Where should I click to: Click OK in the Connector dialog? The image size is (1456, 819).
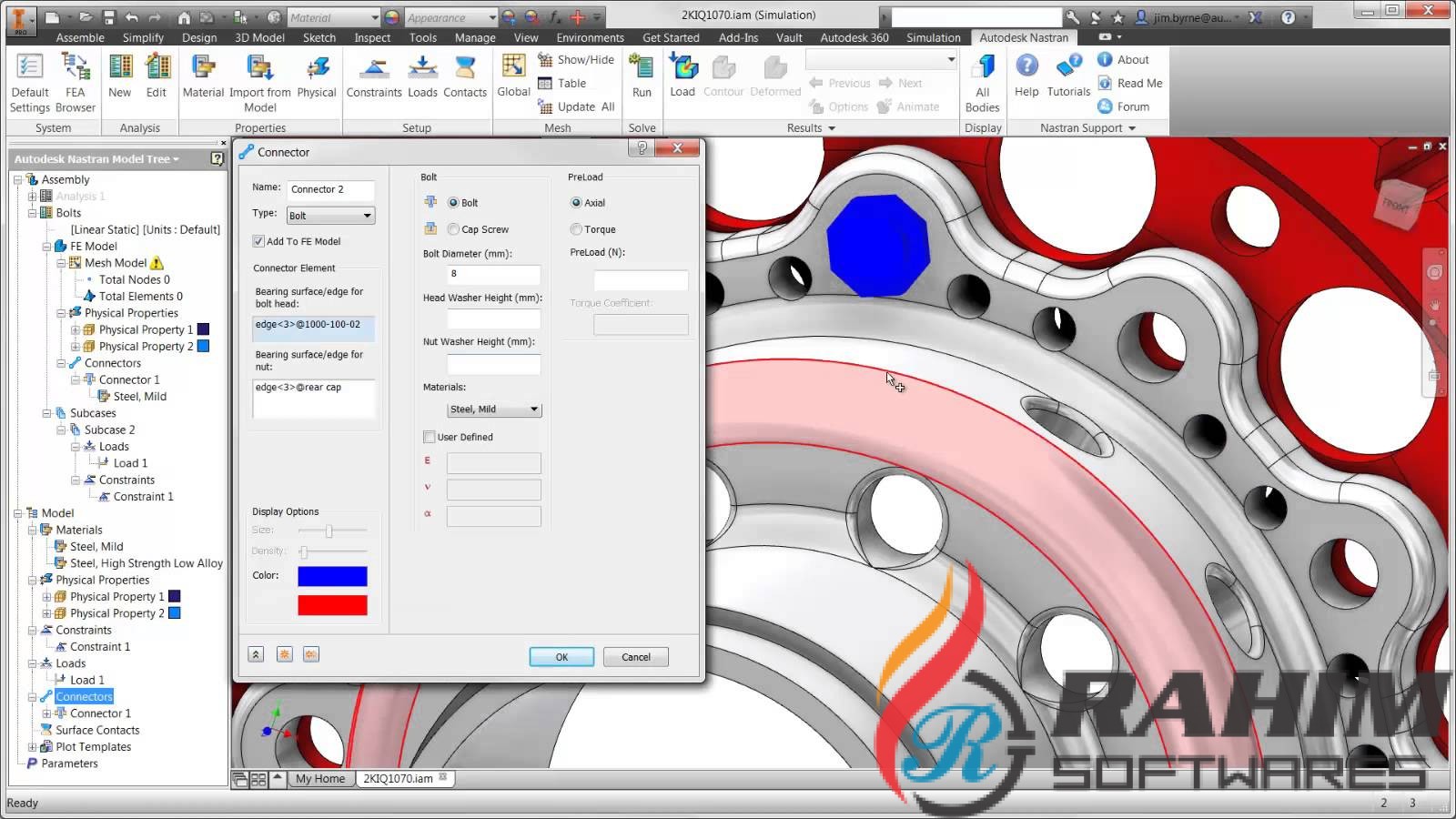561,657
